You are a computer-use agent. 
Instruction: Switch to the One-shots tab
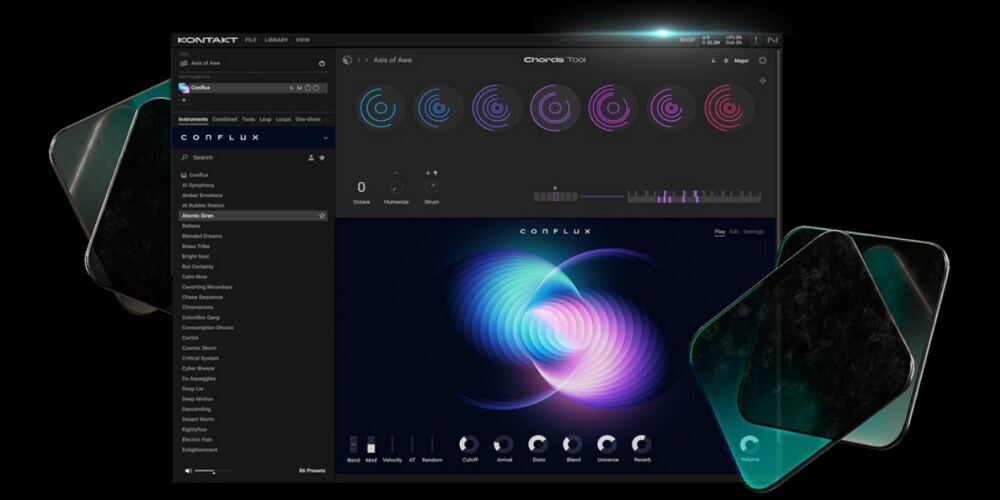308,119
